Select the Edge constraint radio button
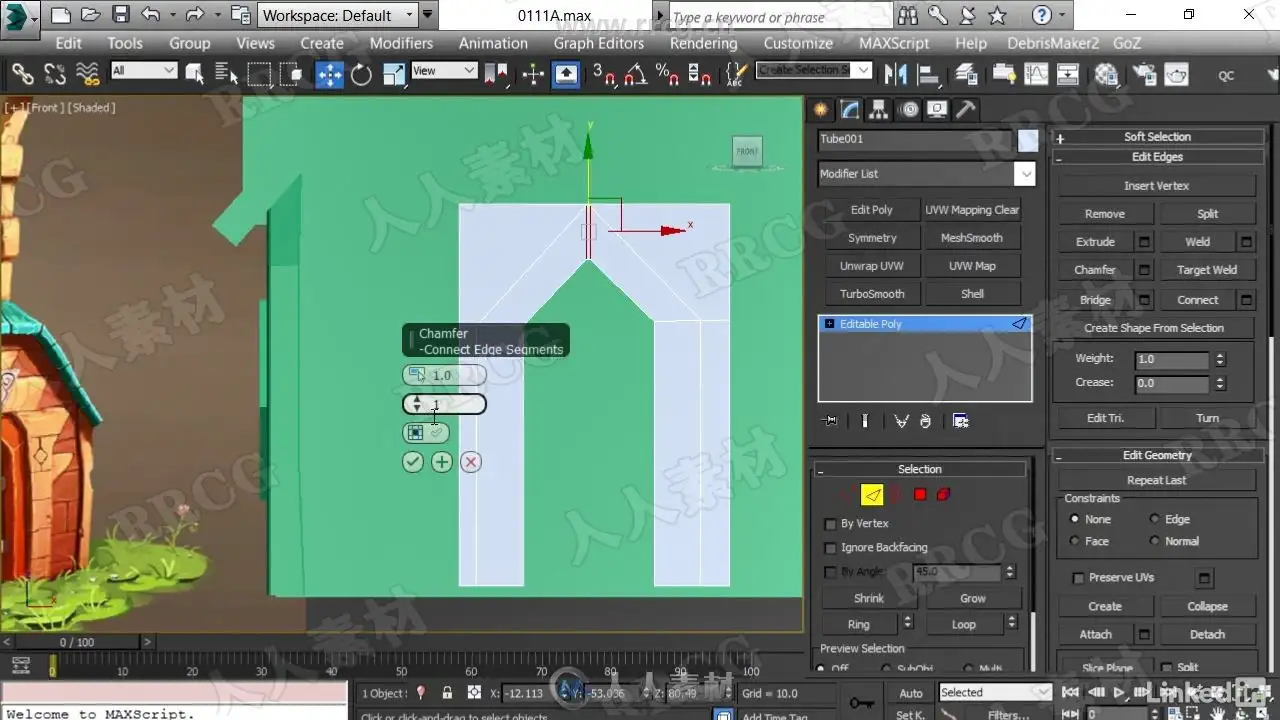1280x720 pixels. (1155, 519)
